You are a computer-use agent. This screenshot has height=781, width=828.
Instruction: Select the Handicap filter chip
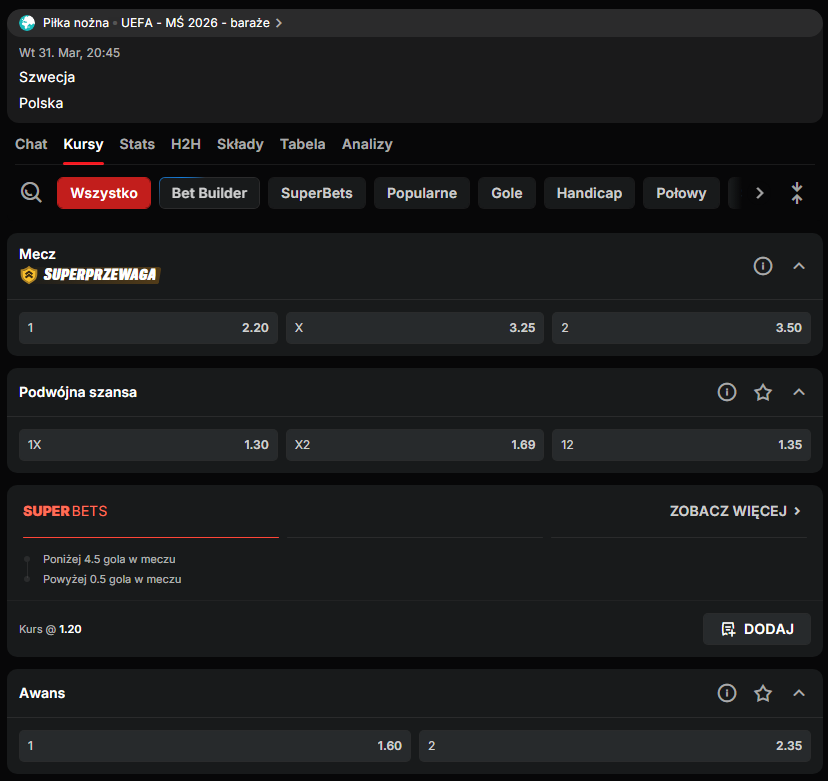(589, 193)
